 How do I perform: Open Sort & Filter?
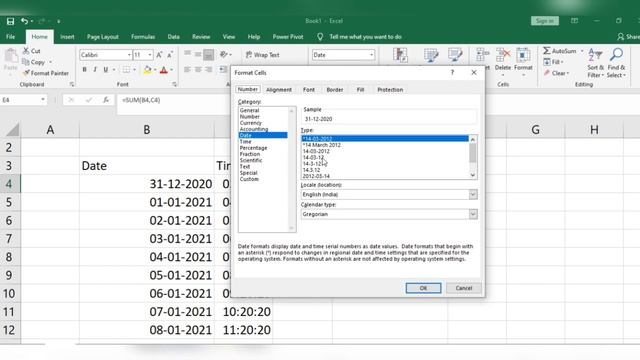[596, 62]
